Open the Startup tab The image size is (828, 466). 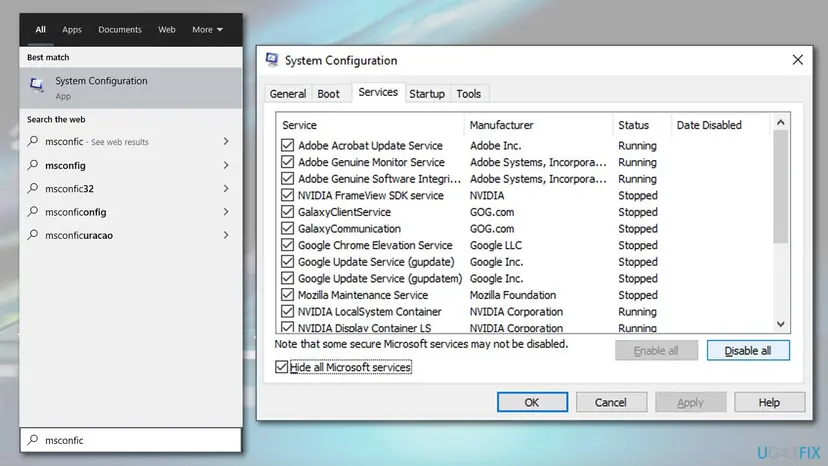[x=427, y=94]
